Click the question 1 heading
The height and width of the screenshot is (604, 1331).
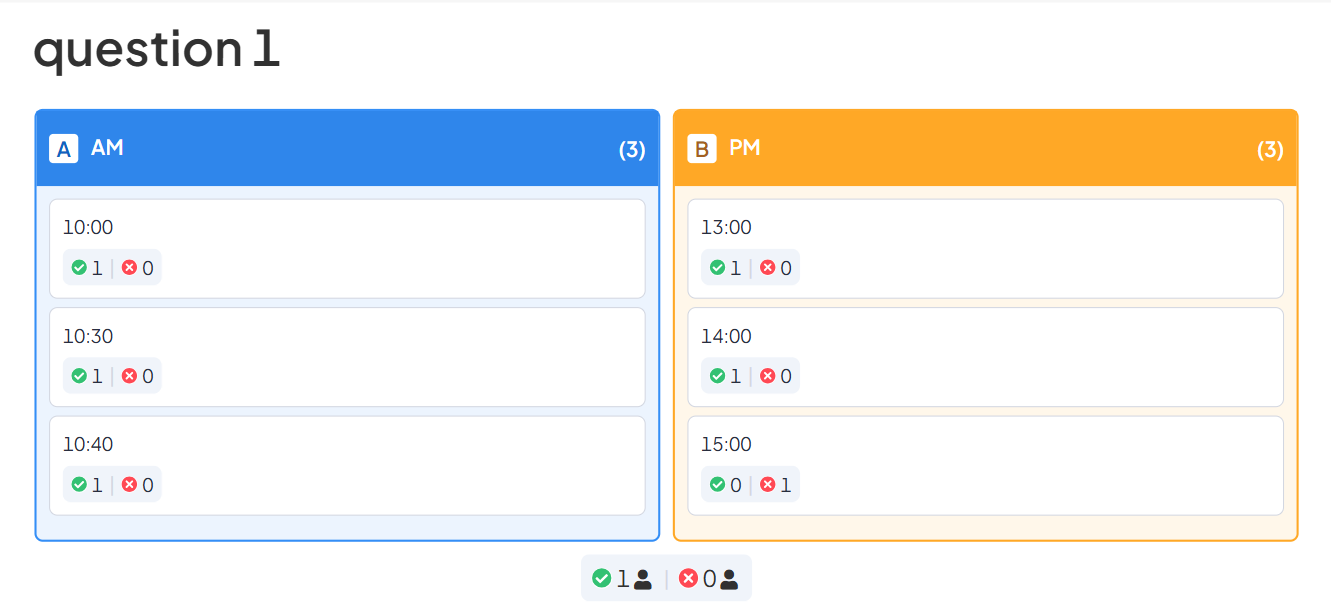click(x=157, y=49)
